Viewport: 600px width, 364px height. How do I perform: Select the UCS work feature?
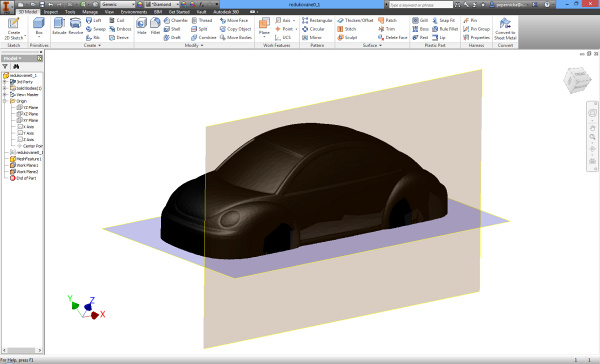283,38
